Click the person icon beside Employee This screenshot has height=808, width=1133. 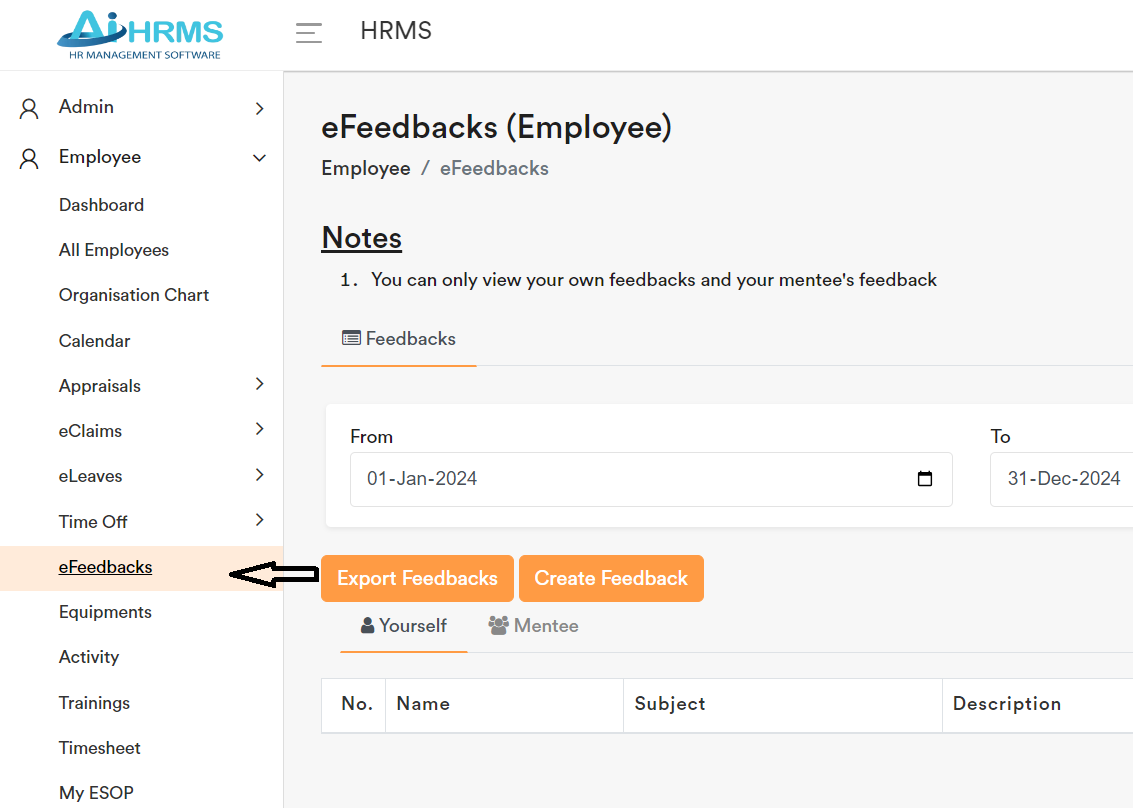point(27,156)
